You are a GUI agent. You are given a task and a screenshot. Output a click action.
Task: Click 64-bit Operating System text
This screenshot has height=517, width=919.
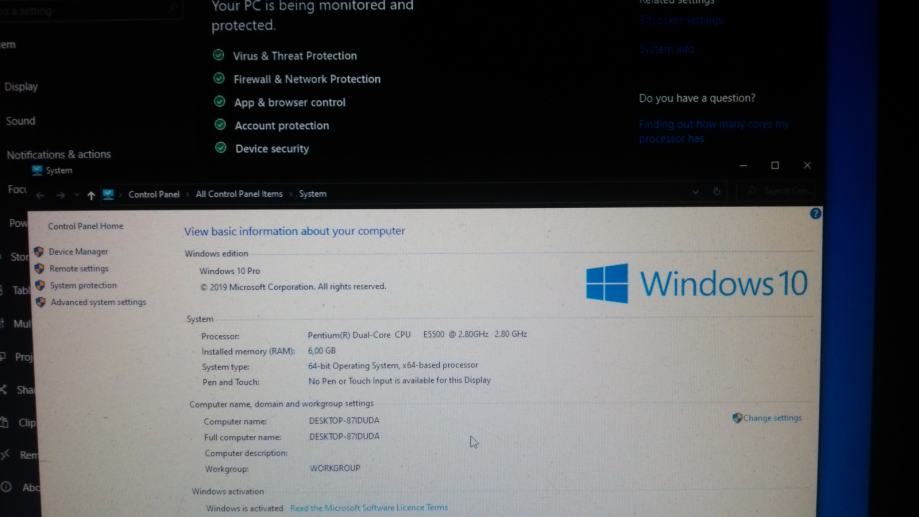pos(393,365)
